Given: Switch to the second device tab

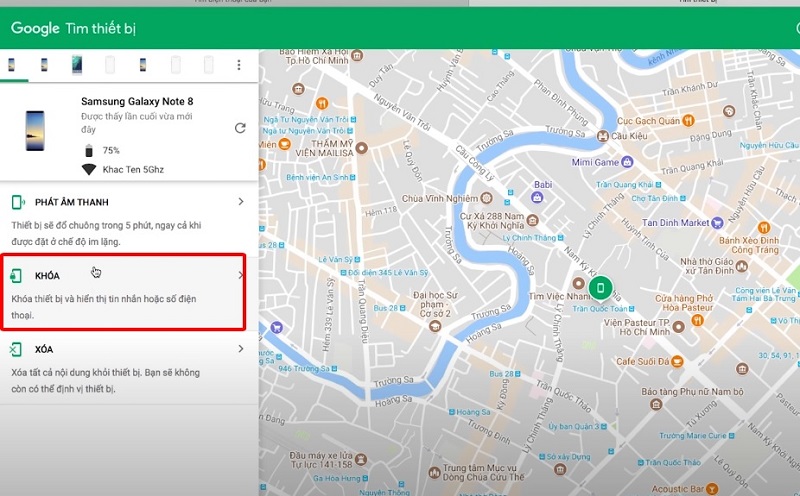Looking at the screenshot, I should 44,65.
